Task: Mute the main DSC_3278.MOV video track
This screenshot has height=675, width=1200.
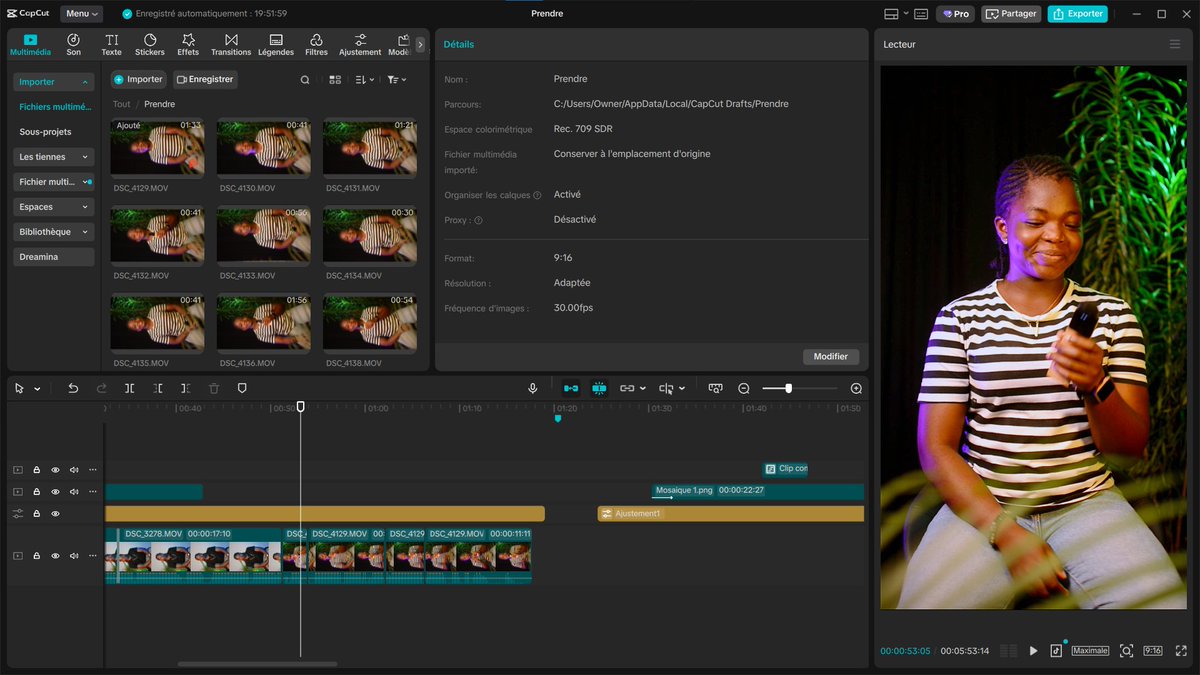Action: (74, 555)
